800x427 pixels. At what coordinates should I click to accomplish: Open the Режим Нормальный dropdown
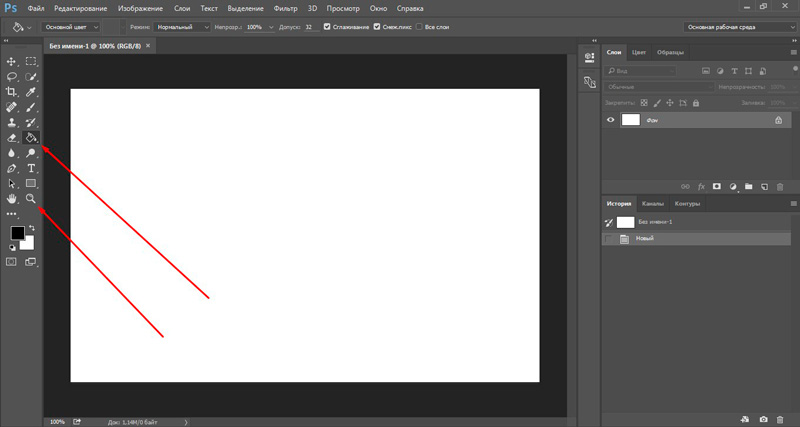pyautogui.click(x=182, y=27)
